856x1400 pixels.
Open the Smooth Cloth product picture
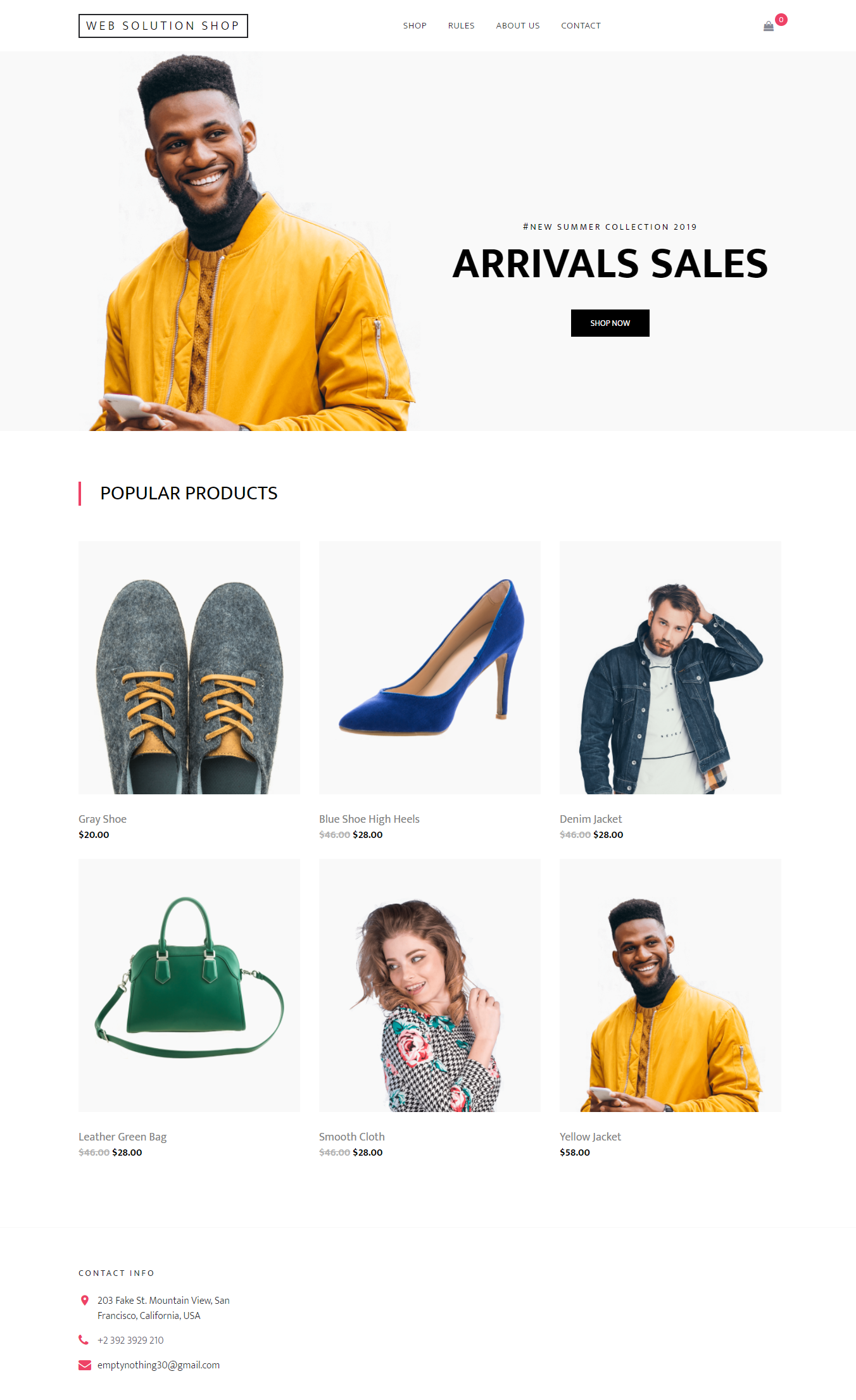click(x=430, y=985)
